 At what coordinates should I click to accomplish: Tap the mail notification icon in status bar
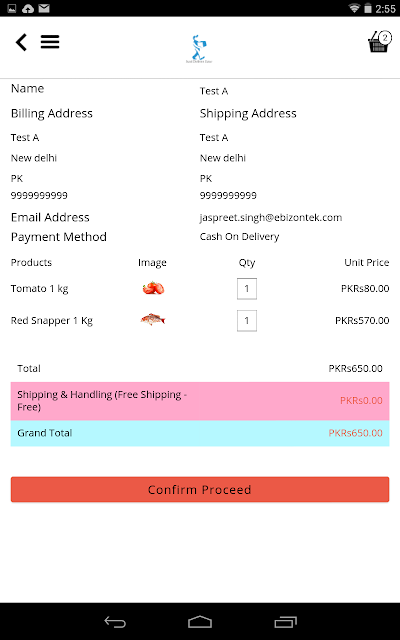tap(44, 9)
